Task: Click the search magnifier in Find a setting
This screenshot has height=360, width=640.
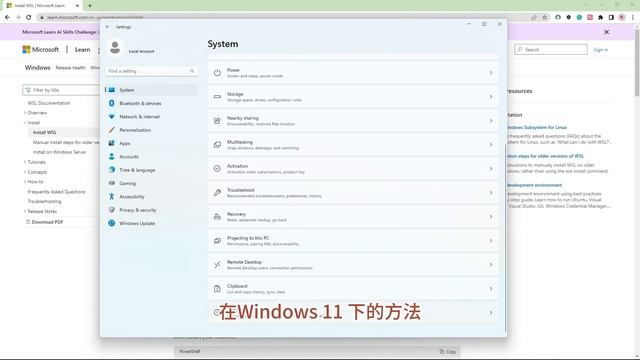Action: pos(192,71)
